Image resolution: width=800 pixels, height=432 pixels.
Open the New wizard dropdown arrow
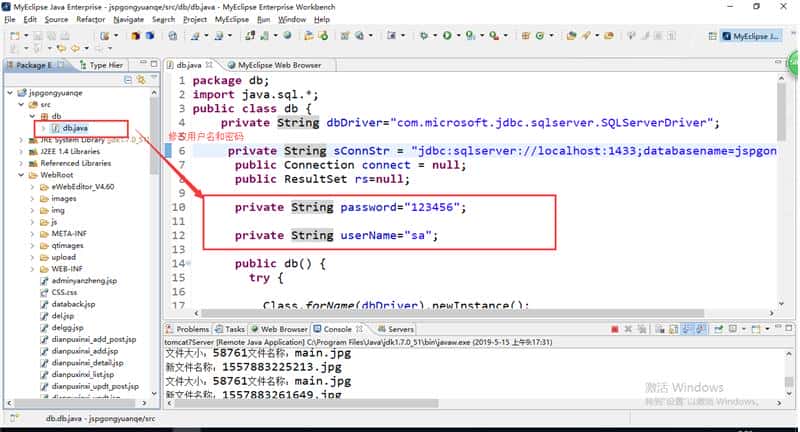pyautogui.click(x=26, y=36)
